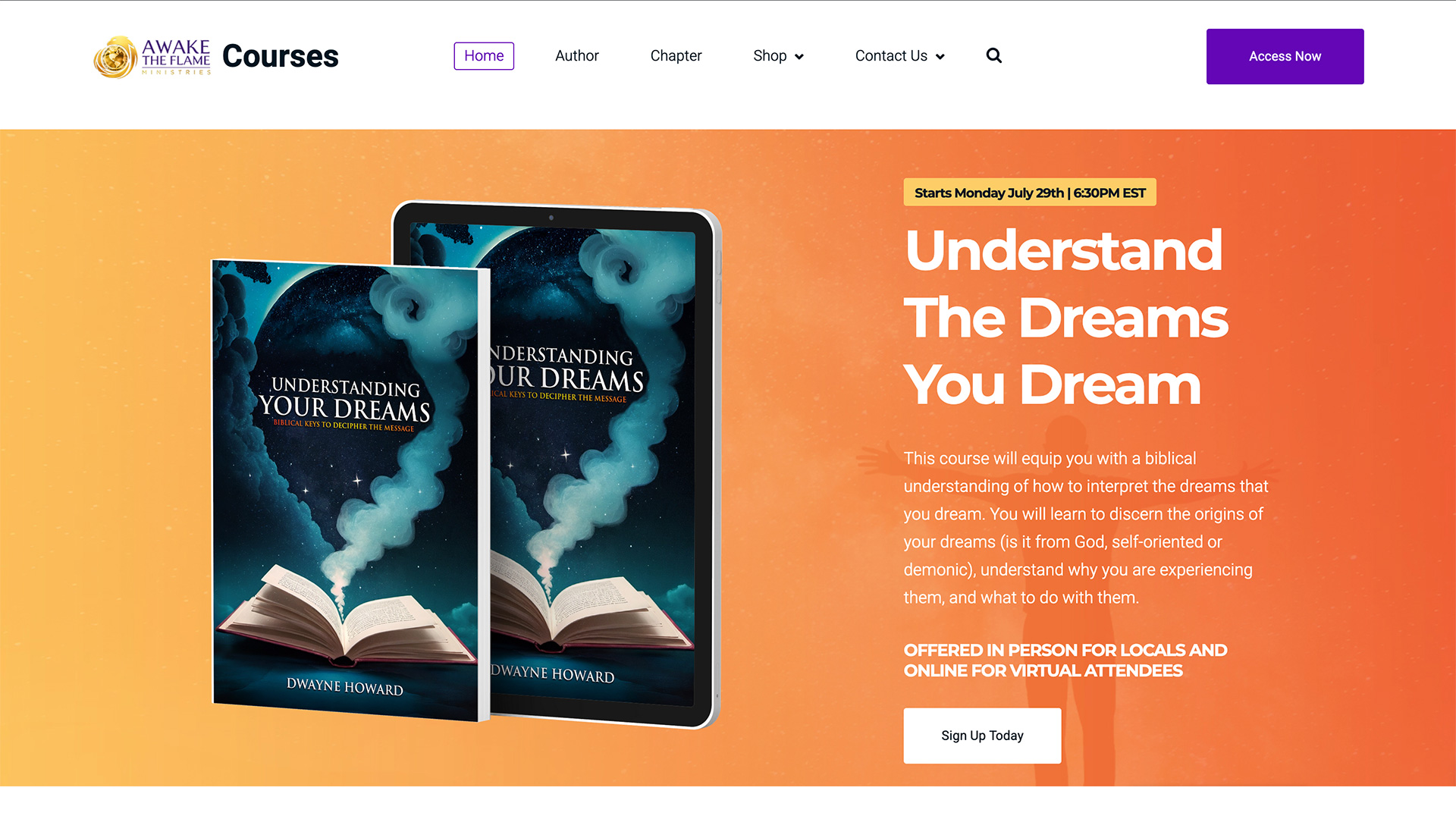The height and width of the screenshot is (819, 1456).
Task: Open the Shop menu item
Action: pos(770,56)
